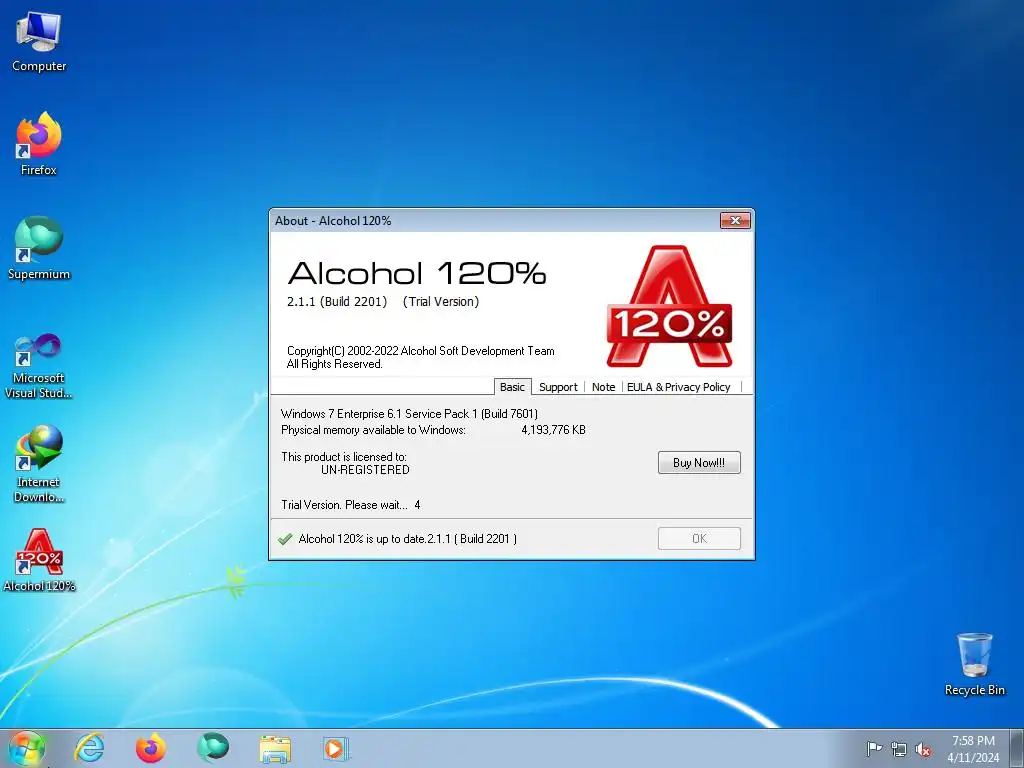The height and width of the screenshot is (768, 1024).
Task: Click the Show Desktop strip beside the clock
Action: tap(1017, 749)
